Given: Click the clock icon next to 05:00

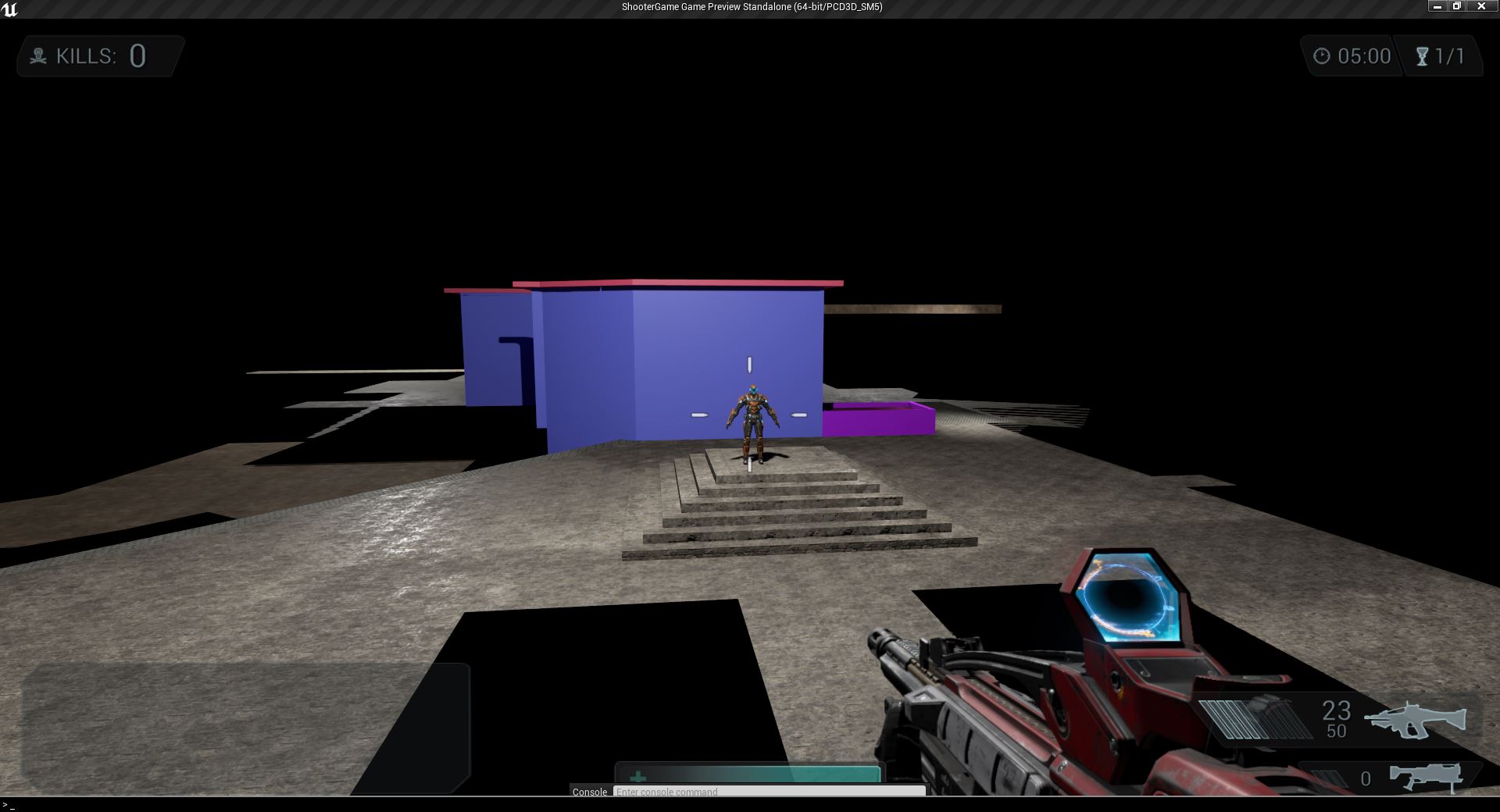Looking at the screenshot, I should point(1321,56).
